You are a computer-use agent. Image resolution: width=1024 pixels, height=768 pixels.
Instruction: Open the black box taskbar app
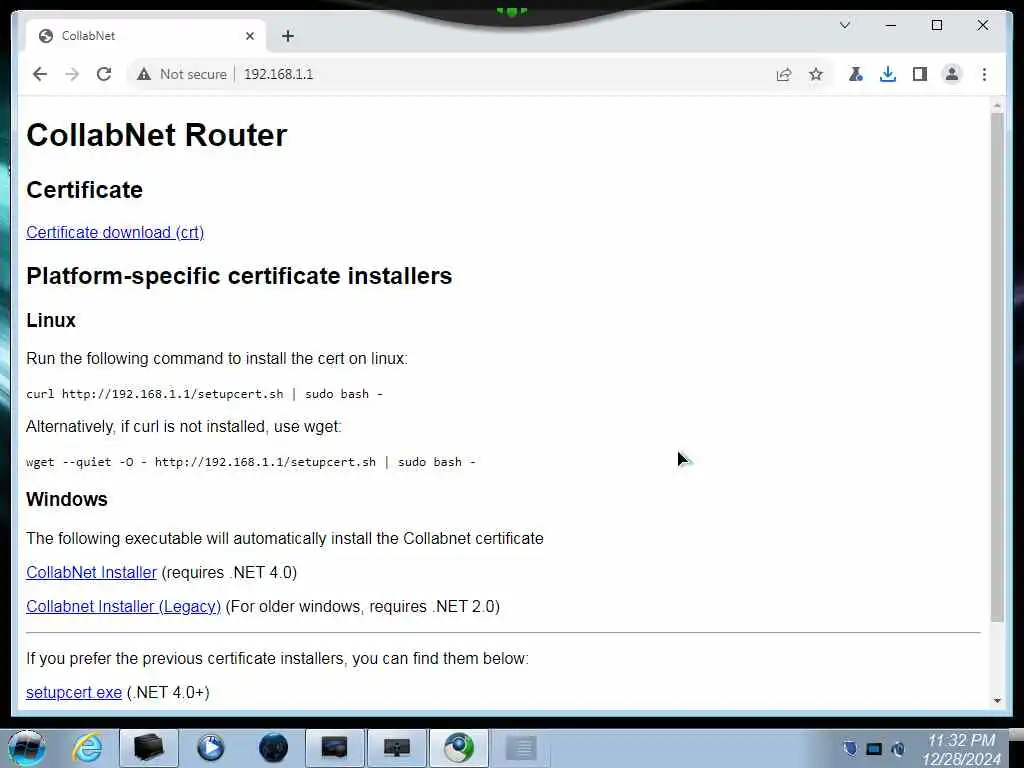[x=148, y=748]
